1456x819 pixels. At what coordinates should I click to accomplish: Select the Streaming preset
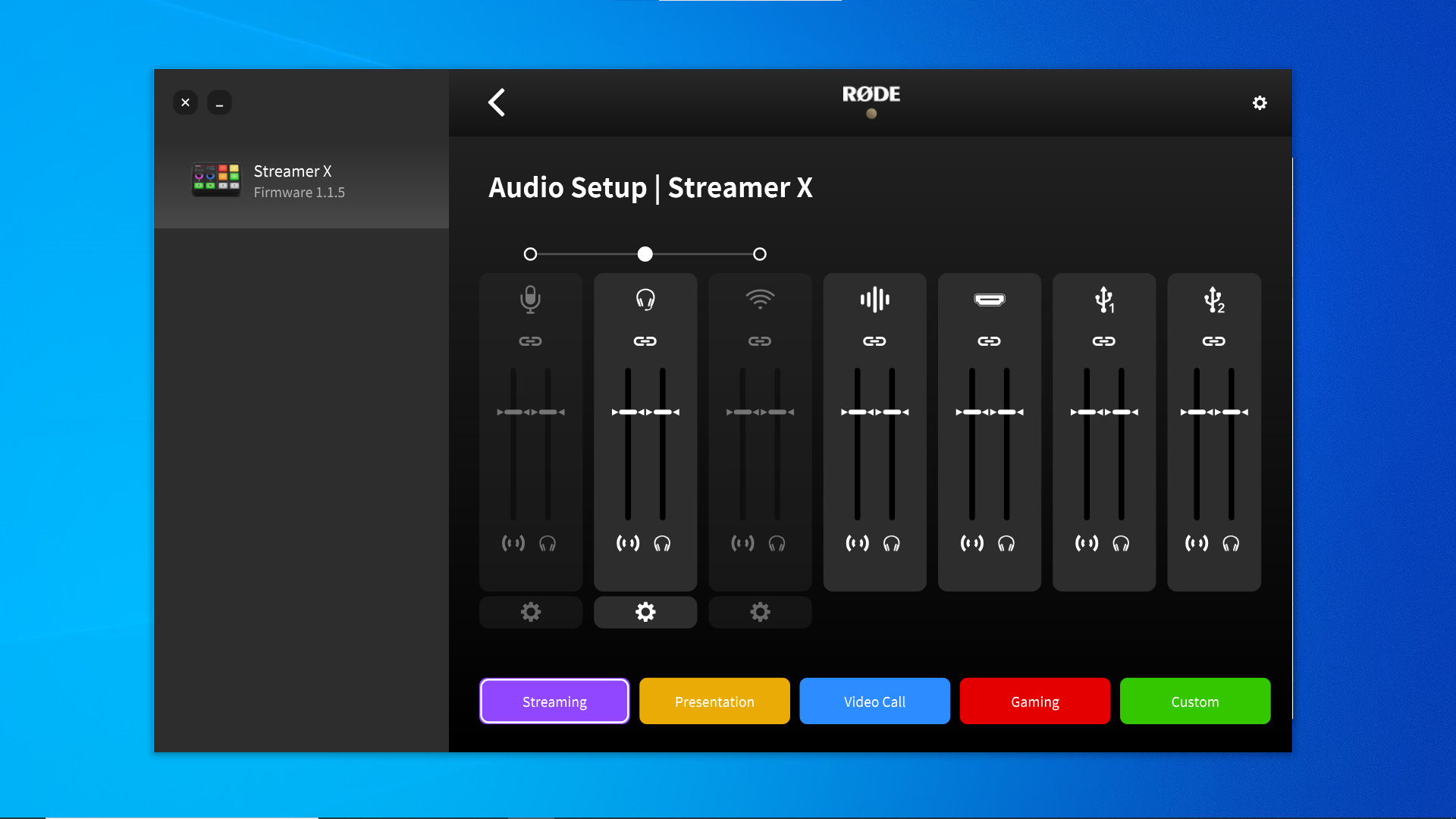point(554,701)
